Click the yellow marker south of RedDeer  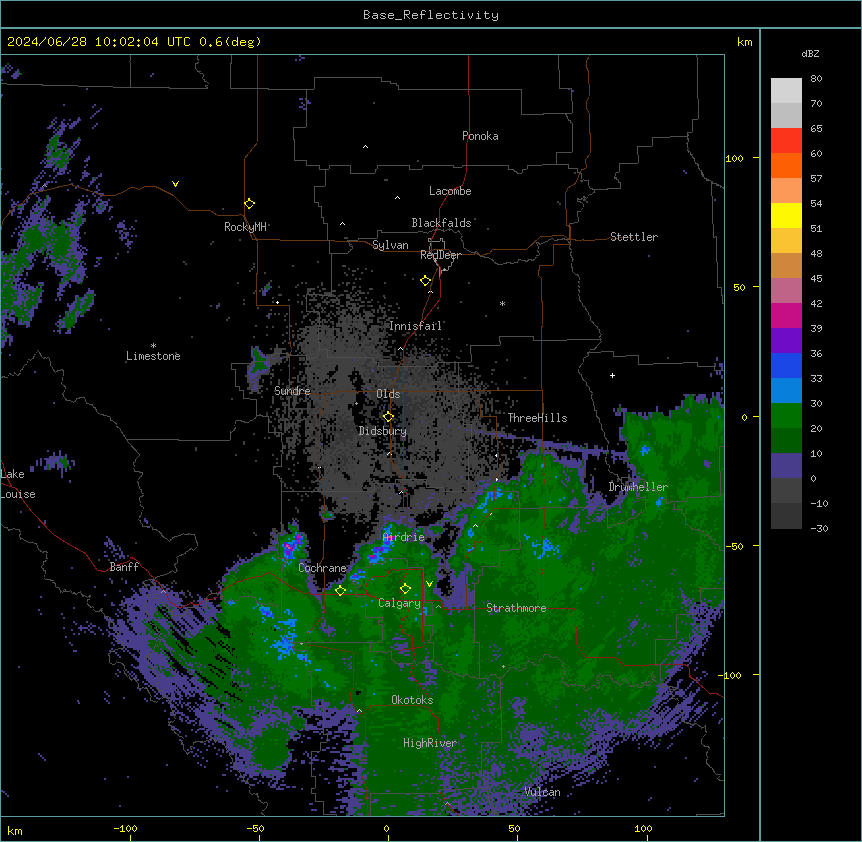426,281
